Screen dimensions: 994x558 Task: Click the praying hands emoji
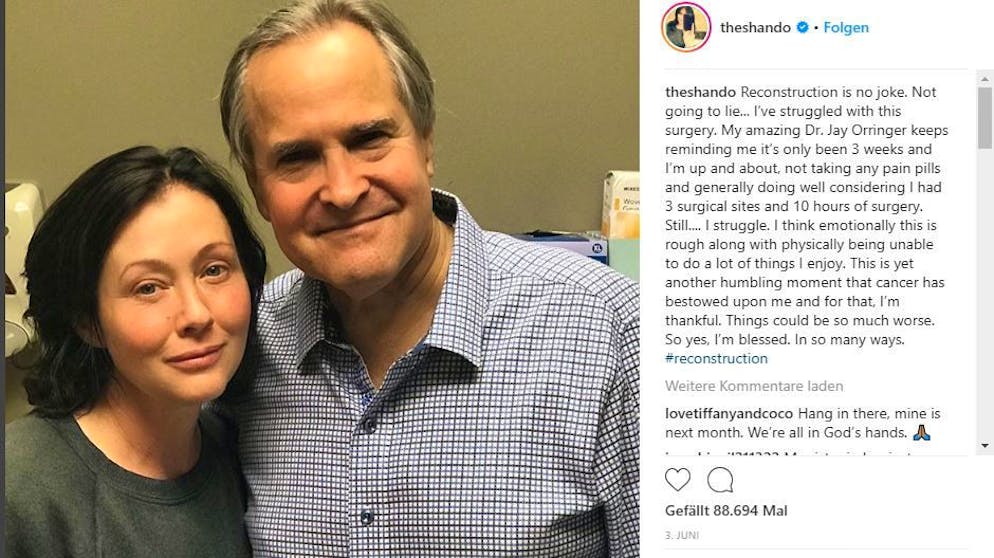pos(921,433)
